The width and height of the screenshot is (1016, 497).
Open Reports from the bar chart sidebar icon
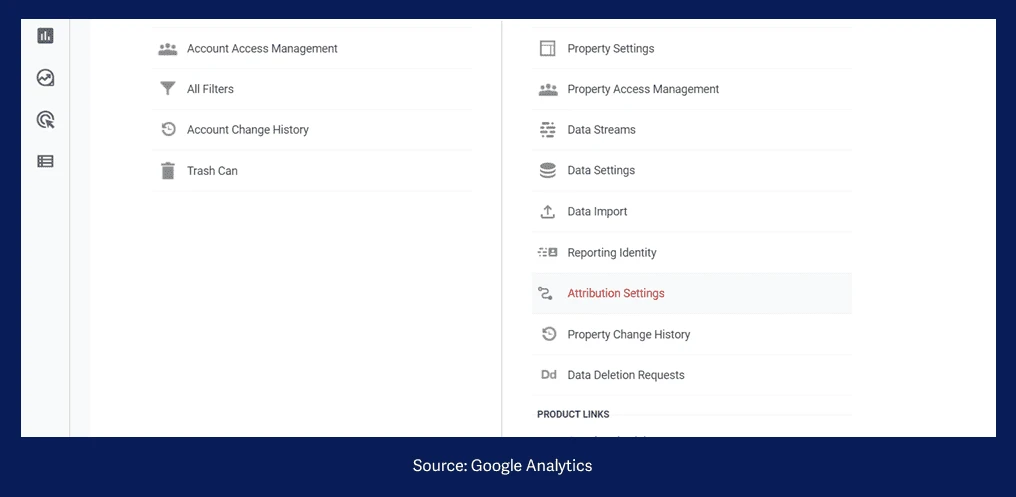[45, 36]
